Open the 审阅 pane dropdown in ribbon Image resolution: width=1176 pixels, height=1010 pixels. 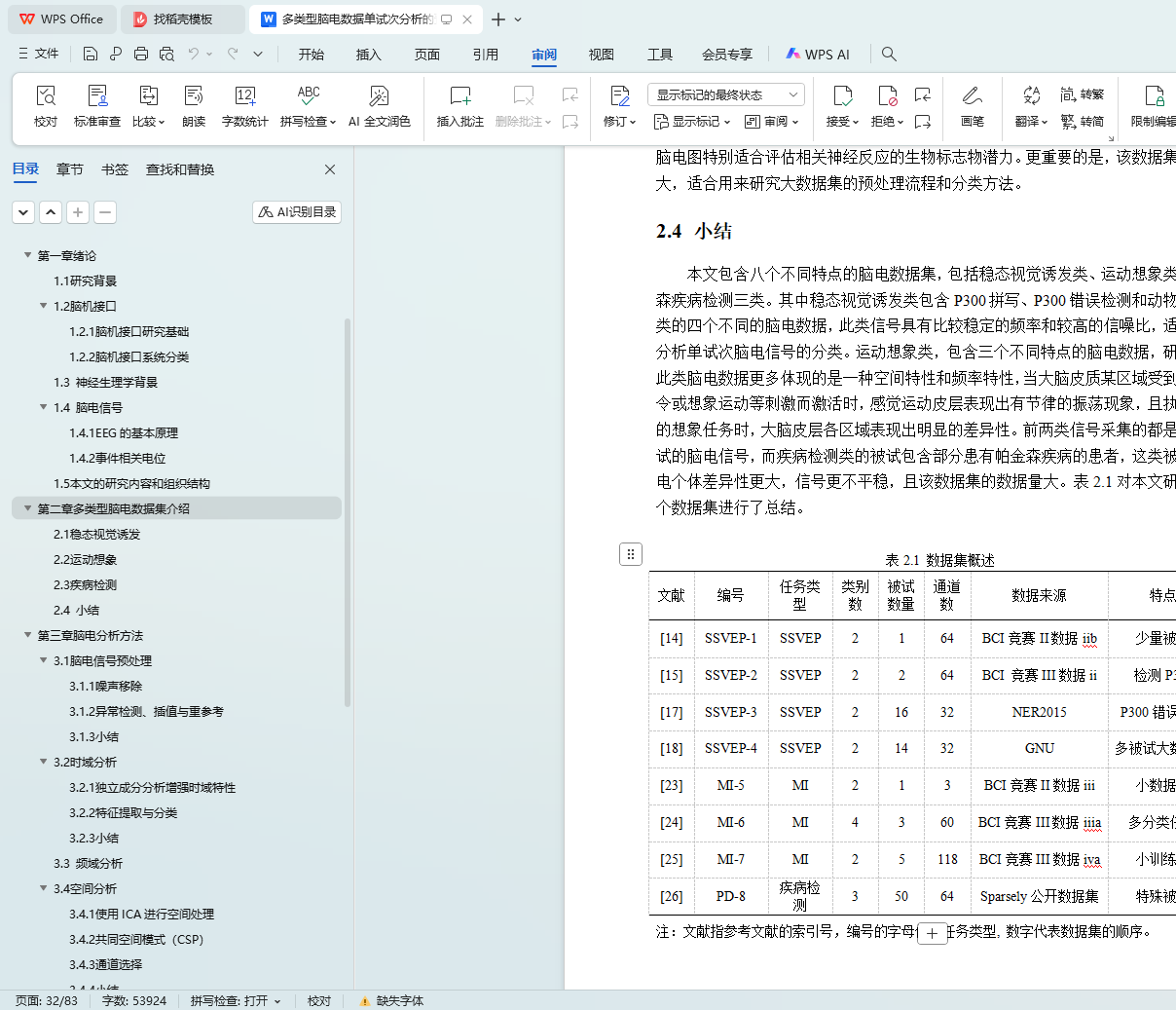pos(771,122)
